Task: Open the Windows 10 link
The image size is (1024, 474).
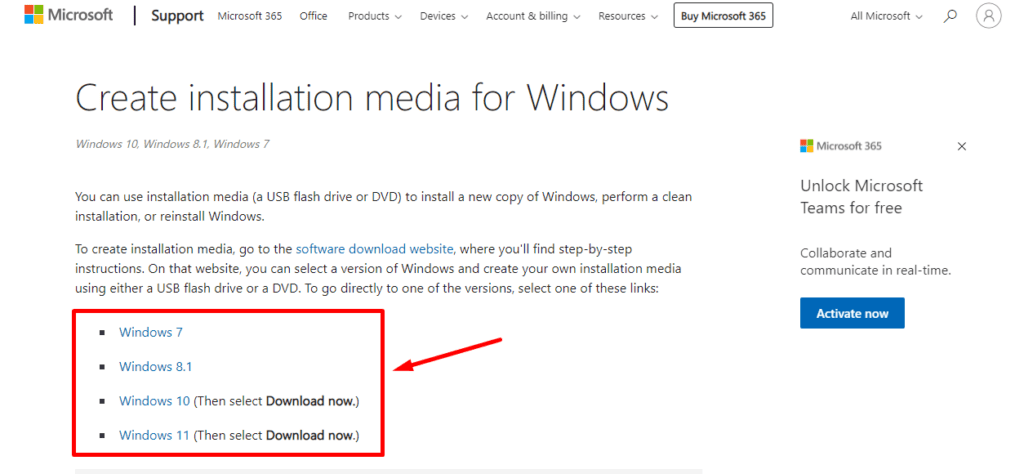Action: click(x=154, y=401)
